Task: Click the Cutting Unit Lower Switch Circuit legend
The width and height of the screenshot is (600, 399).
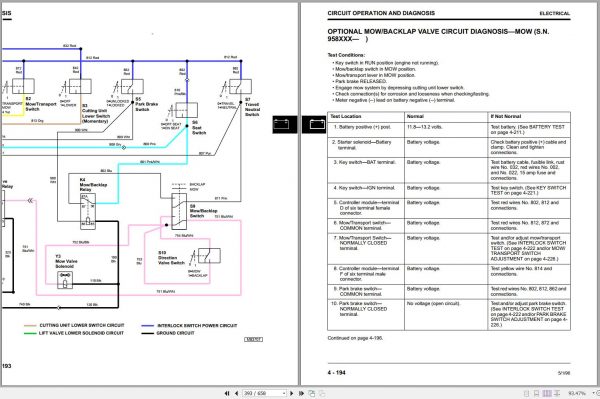Action: pyautogui.click(x=74, y=326)
